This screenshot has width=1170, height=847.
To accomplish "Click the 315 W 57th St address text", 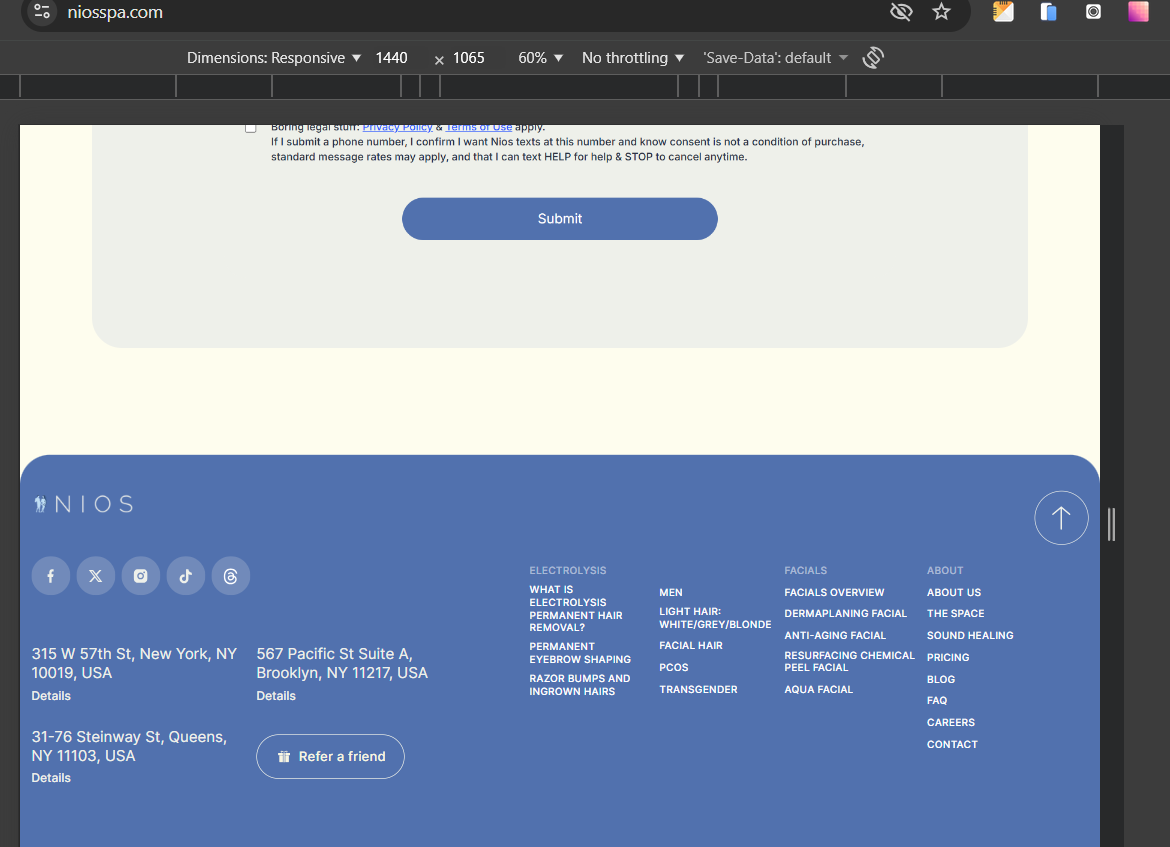I will [x=134, y=663].
